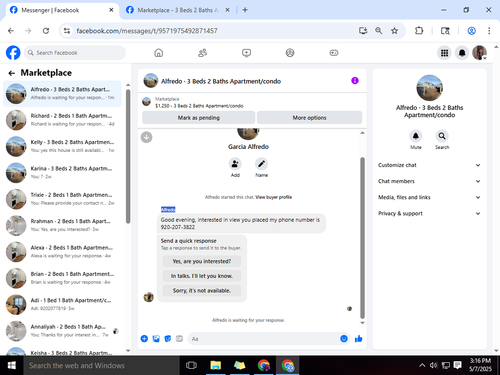Click the scroll-down arrow circle in chat
This screenshot has width=500, height=375.
[146, 137]
